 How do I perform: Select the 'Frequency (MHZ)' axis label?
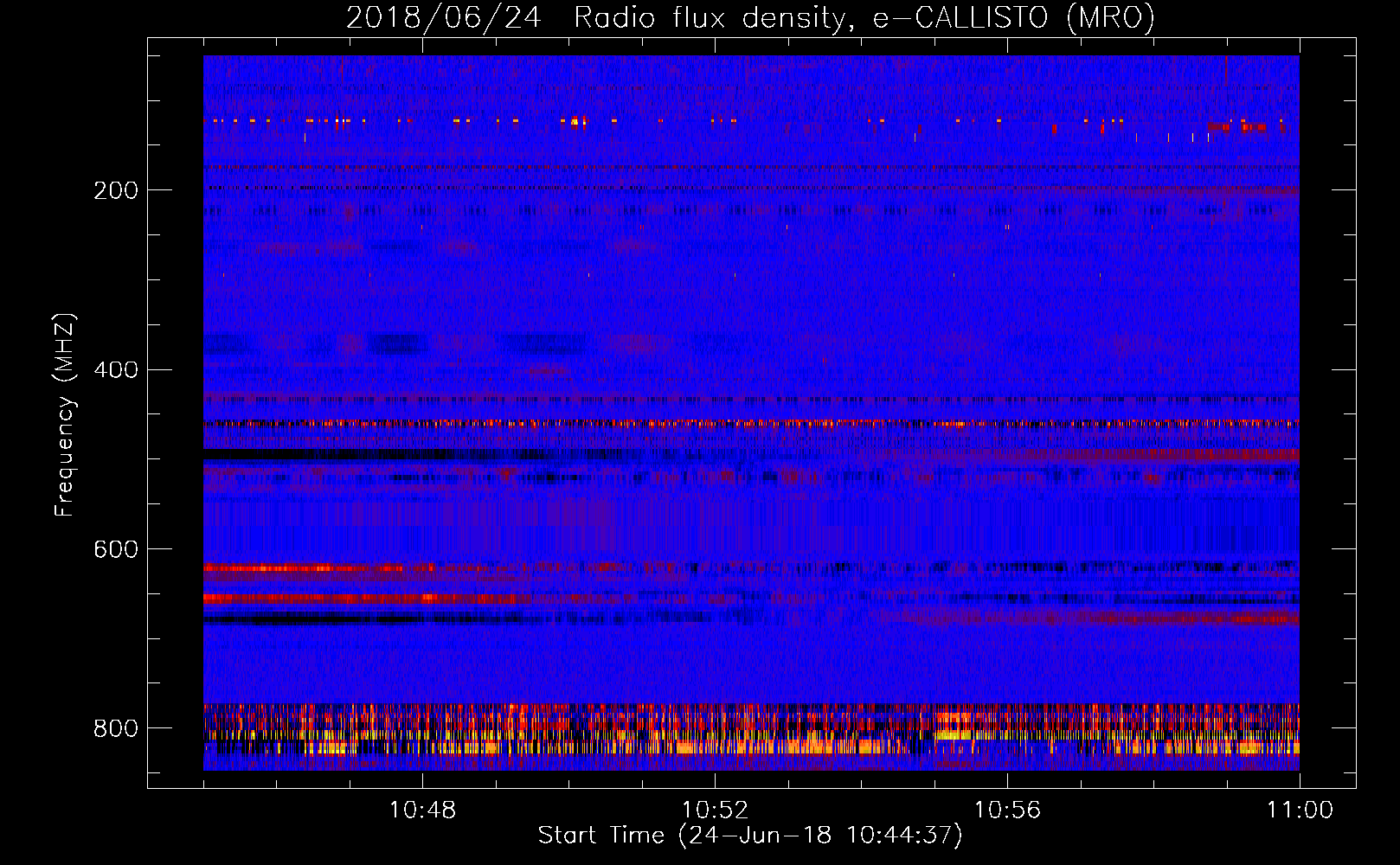click(x=65, y=414)
